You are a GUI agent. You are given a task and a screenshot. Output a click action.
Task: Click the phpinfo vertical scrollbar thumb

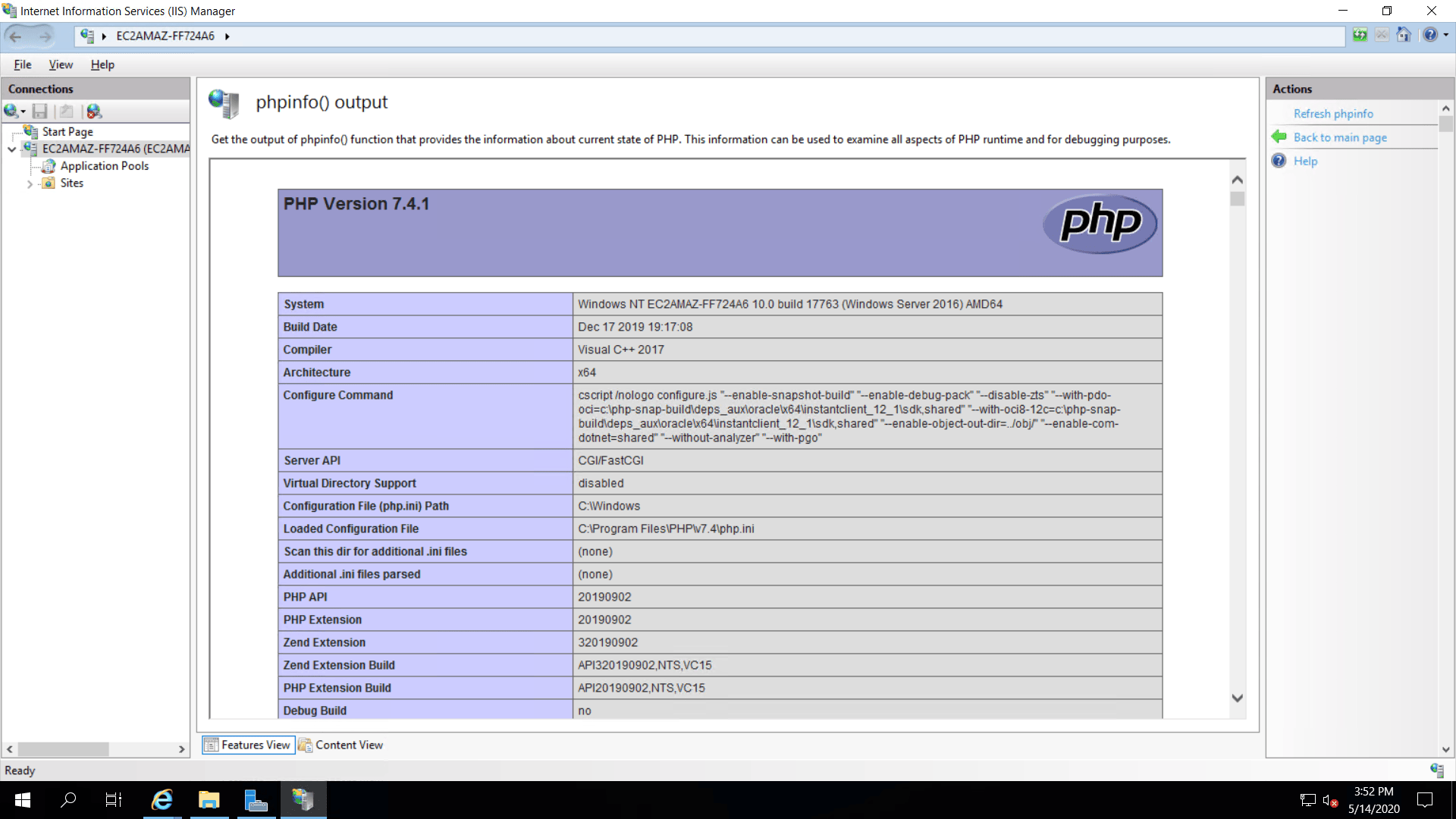click(x=1238, y=199)
